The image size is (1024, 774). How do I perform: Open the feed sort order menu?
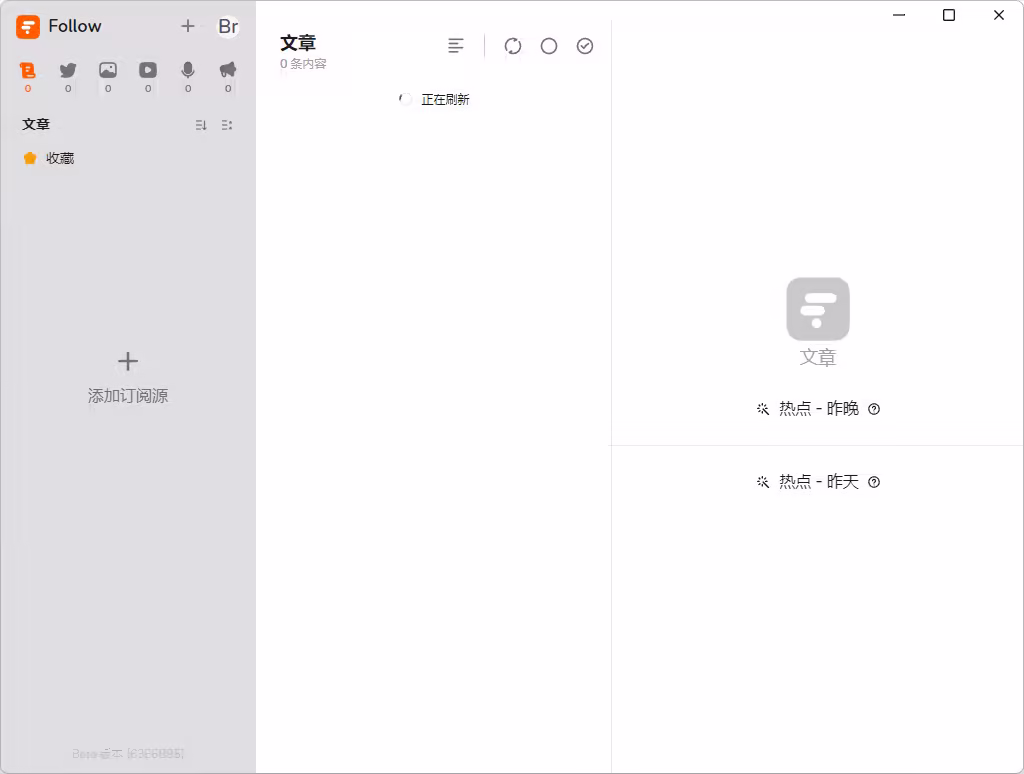click(201, 125)
